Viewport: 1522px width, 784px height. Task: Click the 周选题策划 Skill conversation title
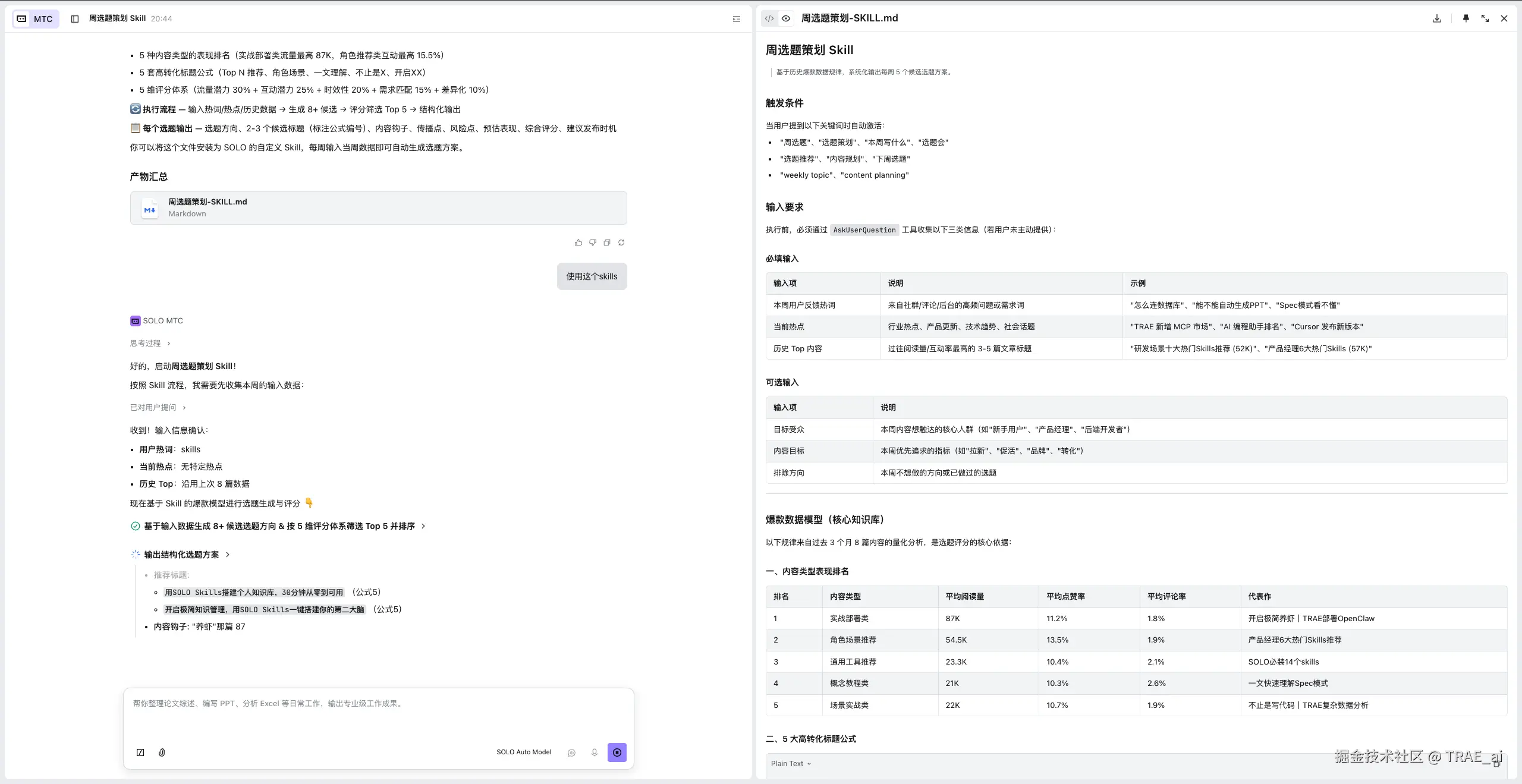coord(117,18)
